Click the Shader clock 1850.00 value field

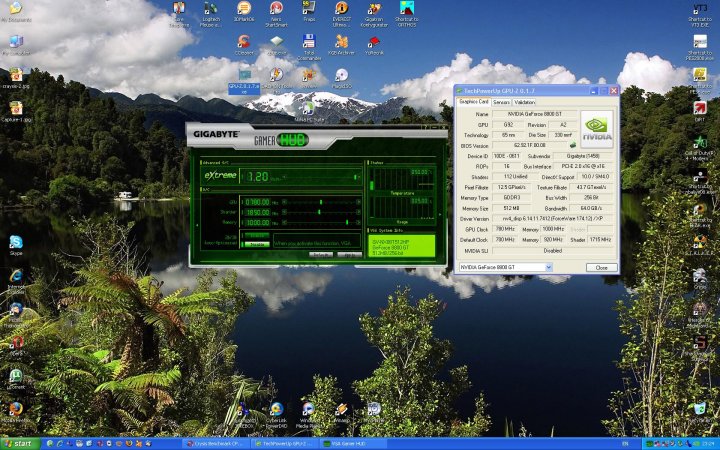[258, 212]
